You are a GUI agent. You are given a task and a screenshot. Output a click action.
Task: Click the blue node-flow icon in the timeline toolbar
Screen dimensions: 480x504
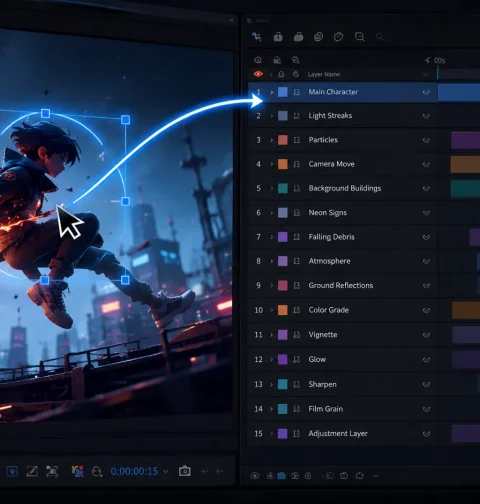(257, 37)
